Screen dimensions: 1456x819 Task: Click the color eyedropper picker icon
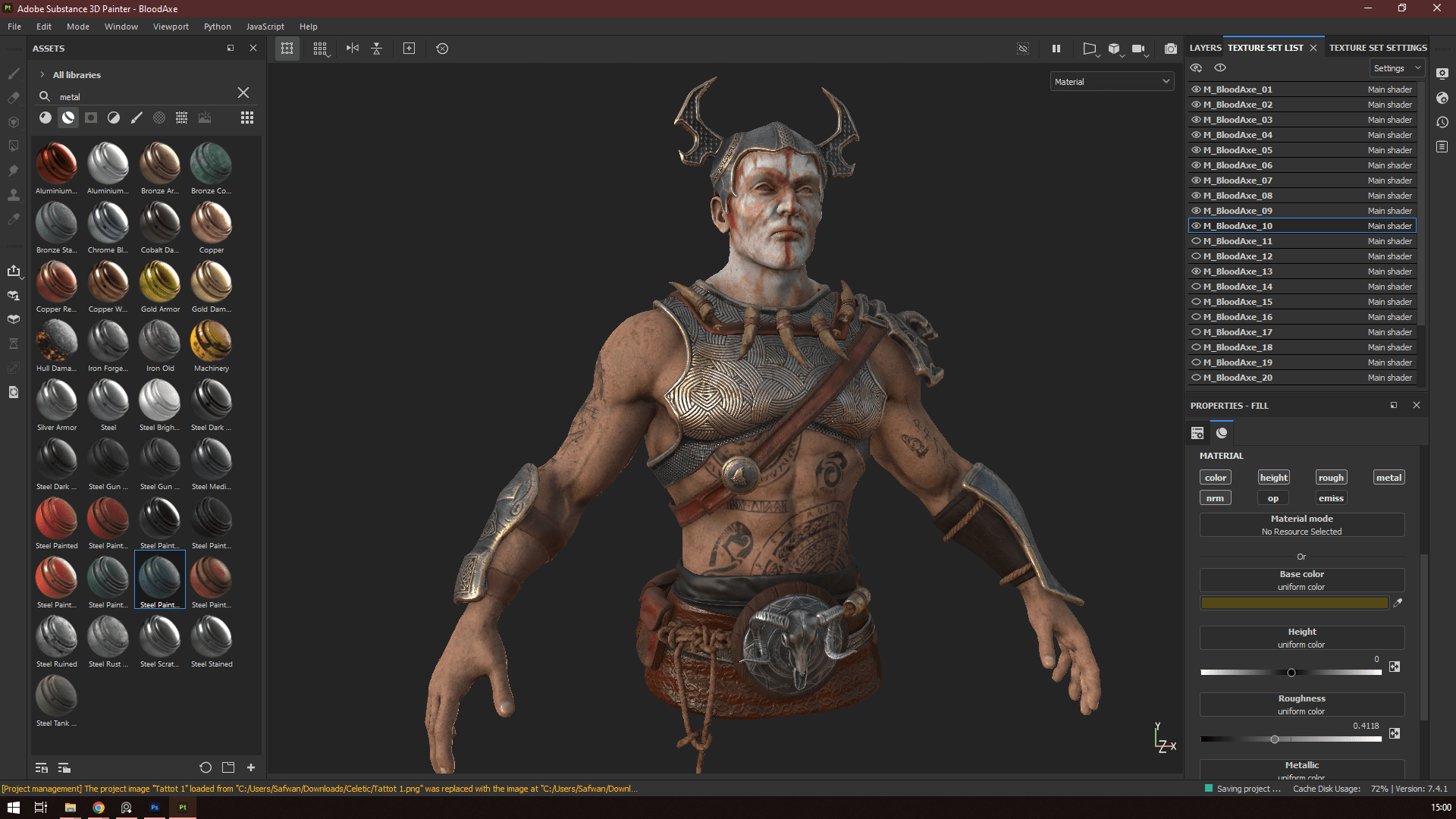coord(1398,603)
